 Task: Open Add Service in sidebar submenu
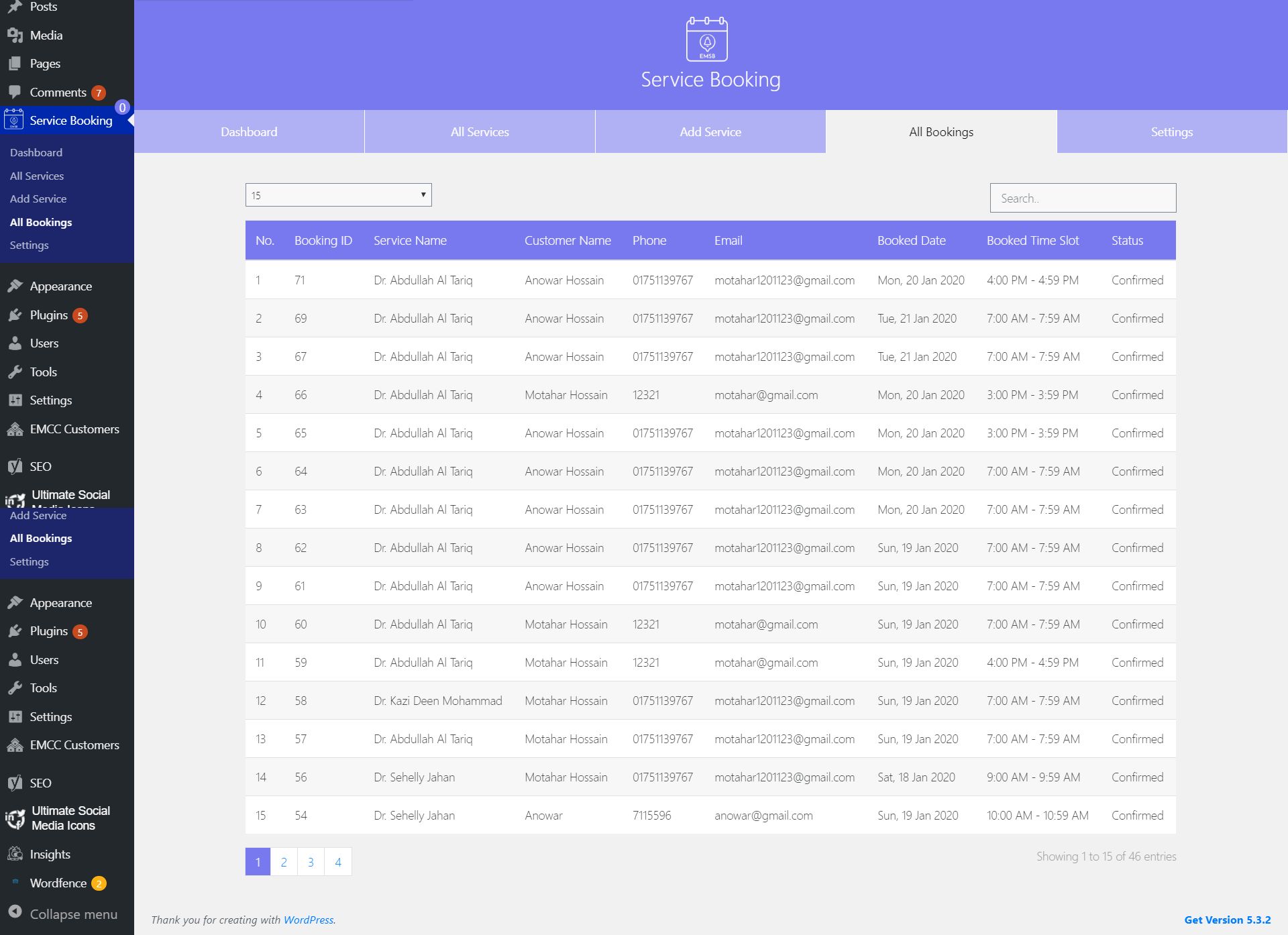(x=38, y=199)
